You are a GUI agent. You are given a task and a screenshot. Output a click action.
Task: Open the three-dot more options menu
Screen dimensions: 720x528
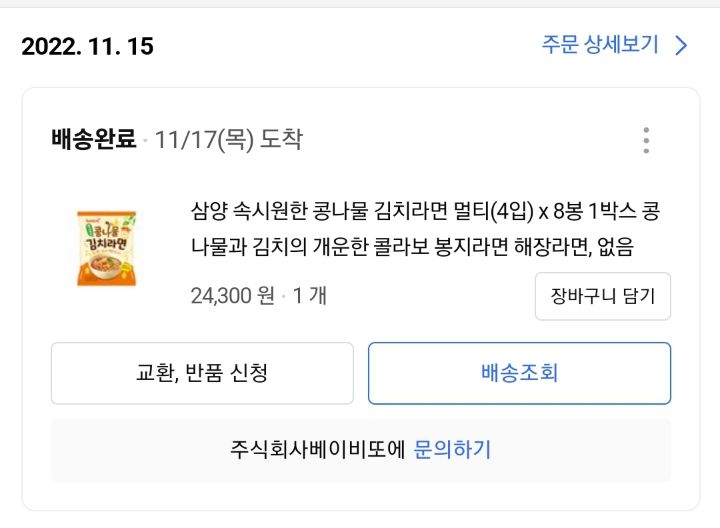(x=646, y=140)
